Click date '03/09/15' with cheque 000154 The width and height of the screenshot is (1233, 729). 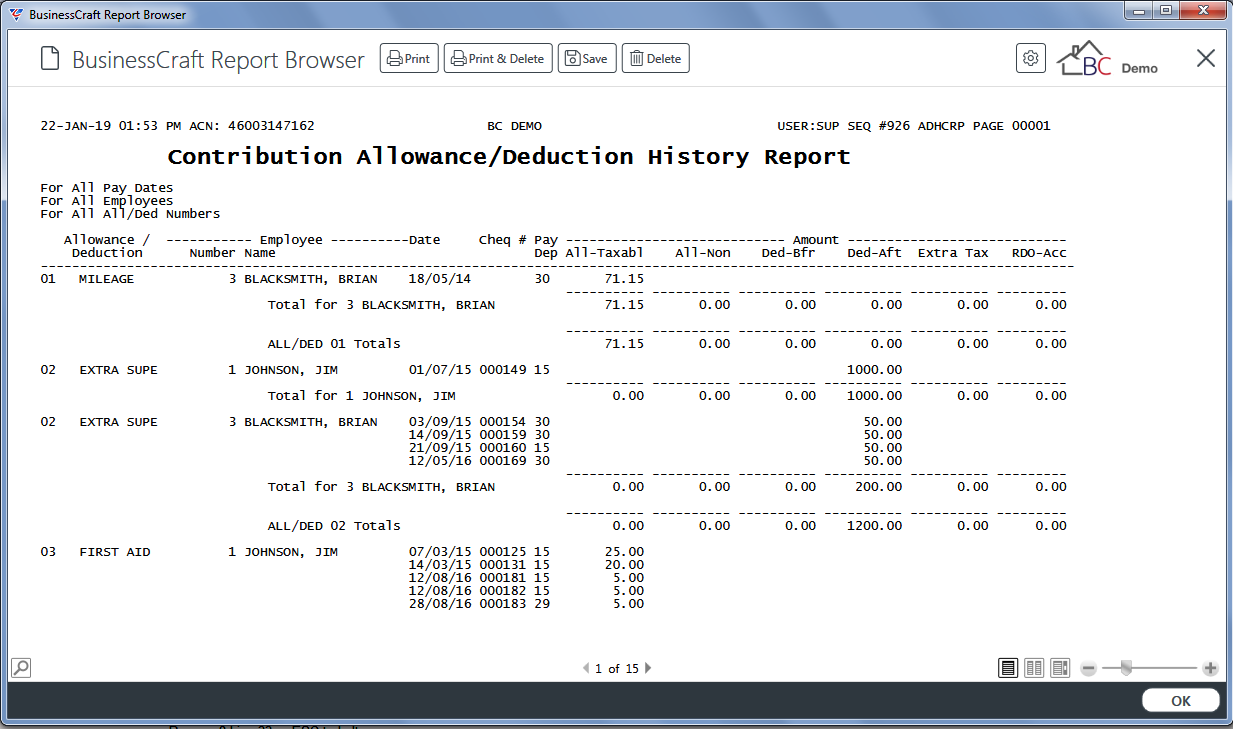(x=440, y=422)
